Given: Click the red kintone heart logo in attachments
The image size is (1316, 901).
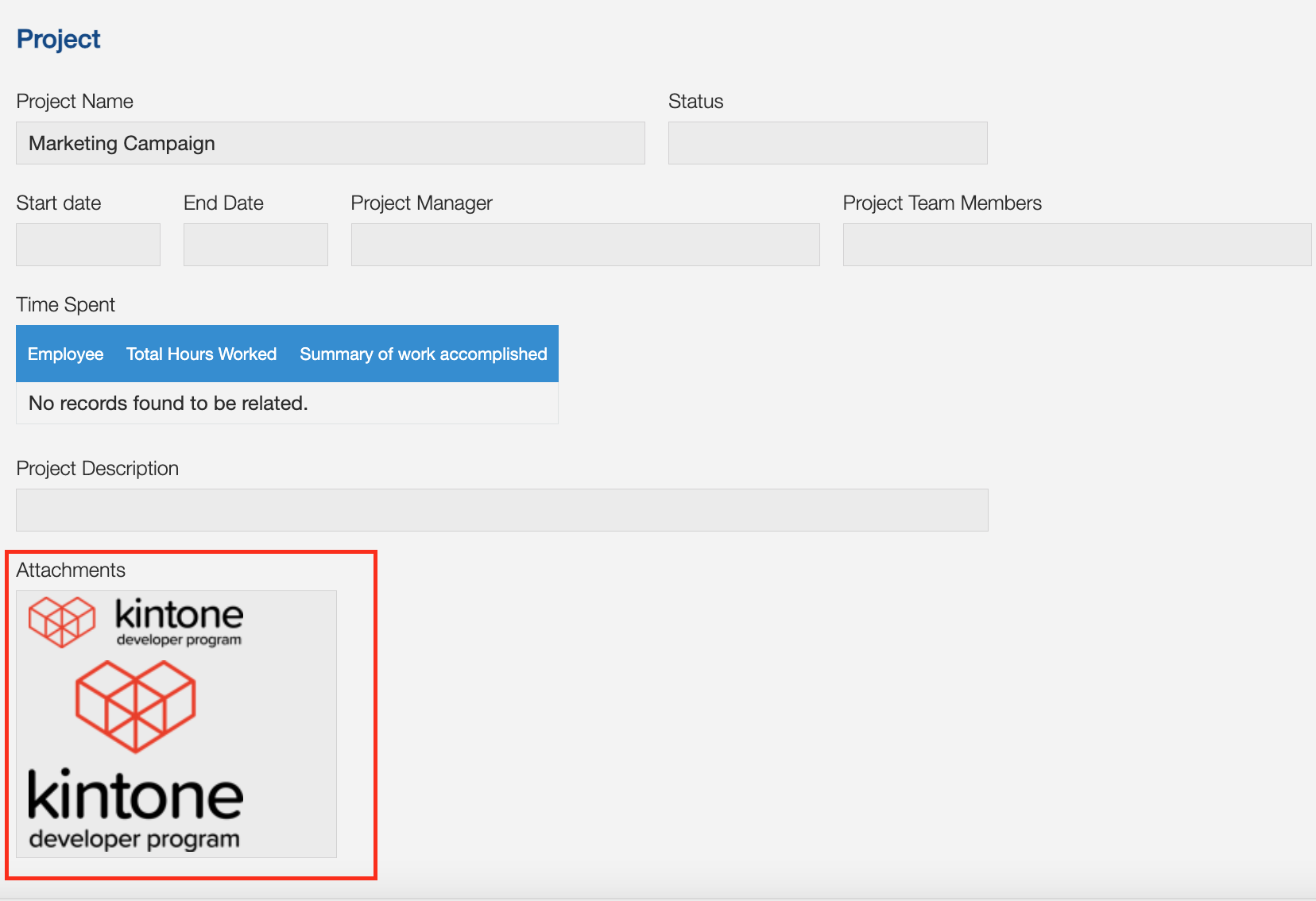Looking at the screenshot, I should tap(135, 707).
